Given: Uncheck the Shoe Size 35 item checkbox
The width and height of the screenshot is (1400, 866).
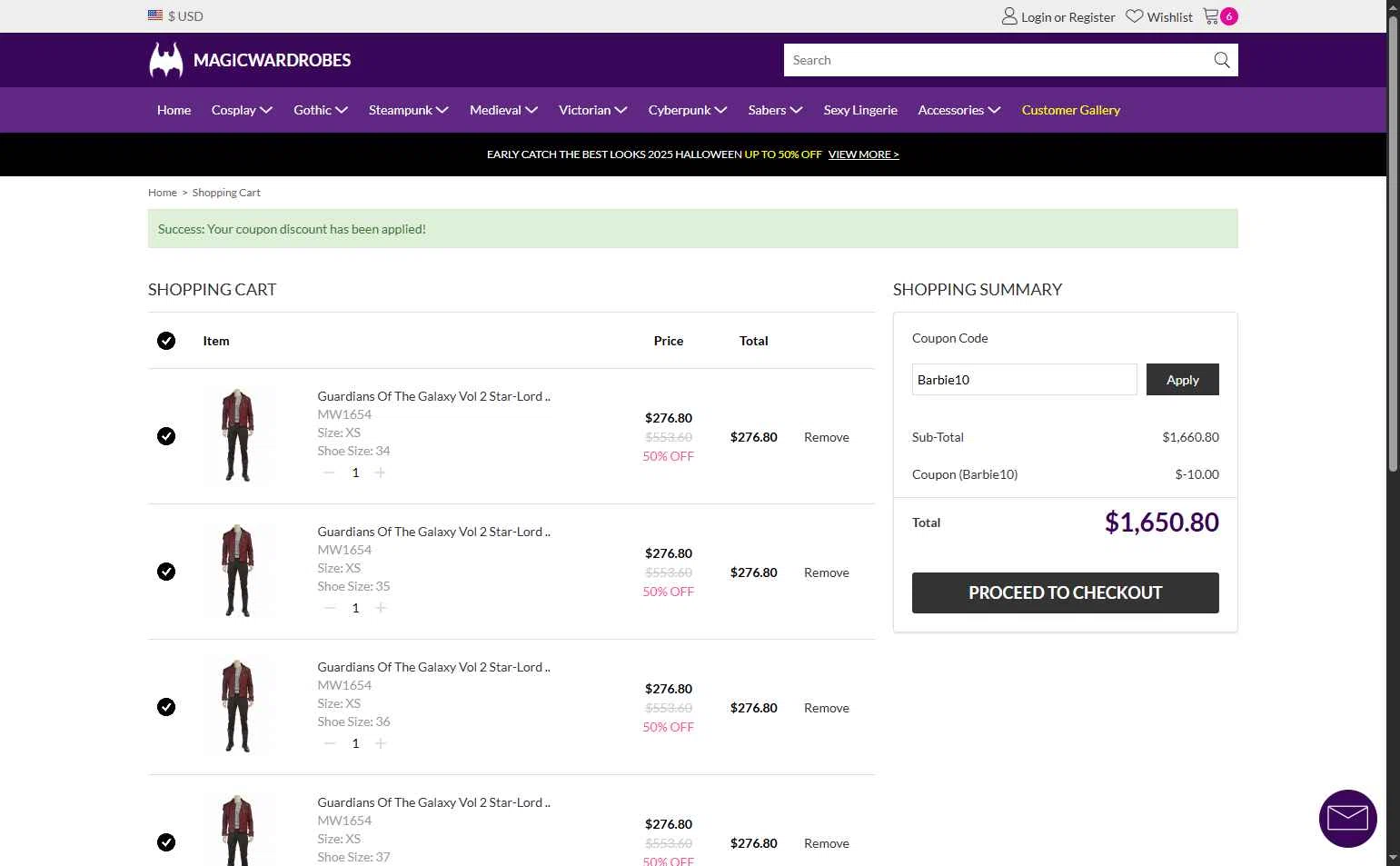Looking at the screenshot, I should (166, 572).
